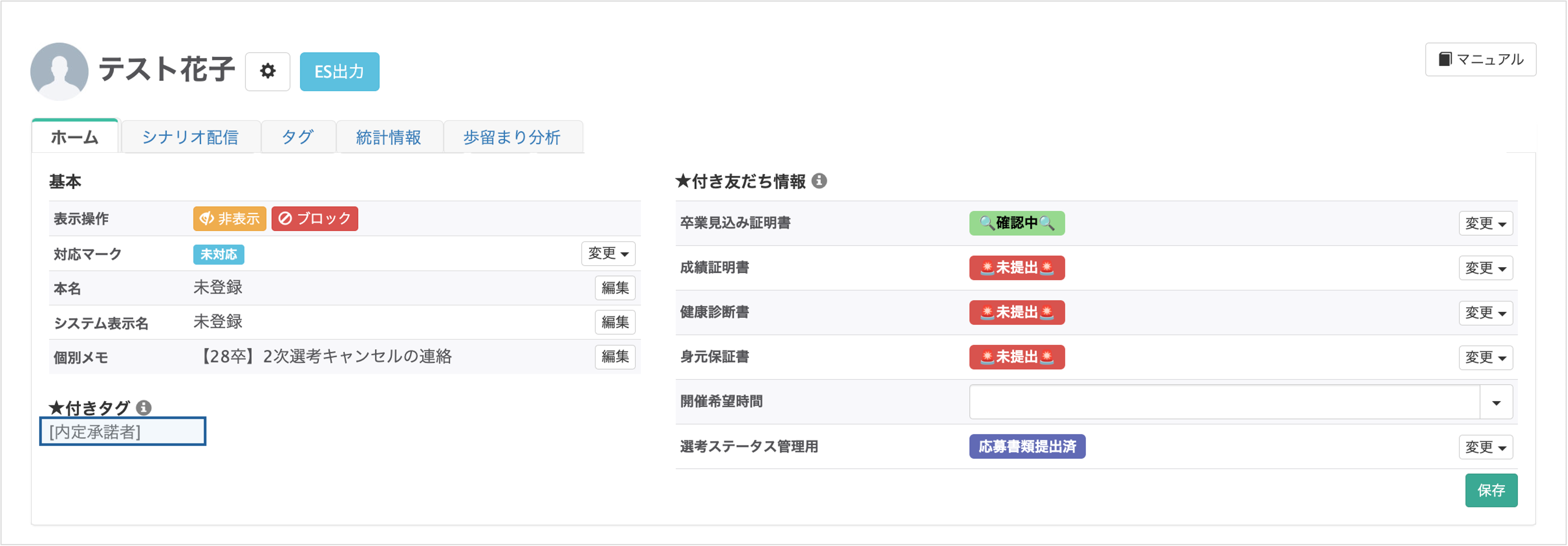Click the ES出力 button

(x=339, y=72)
